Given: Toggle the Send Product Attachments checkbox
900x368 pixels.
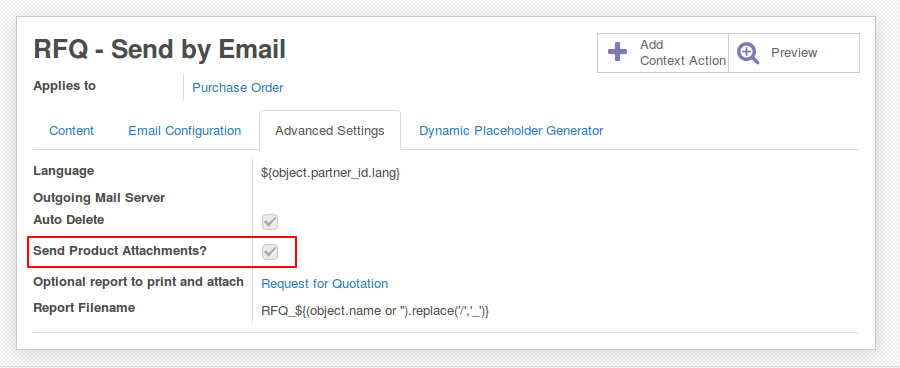Looking at the screenshot, I should pyautogui.click(x=270, y=252).
